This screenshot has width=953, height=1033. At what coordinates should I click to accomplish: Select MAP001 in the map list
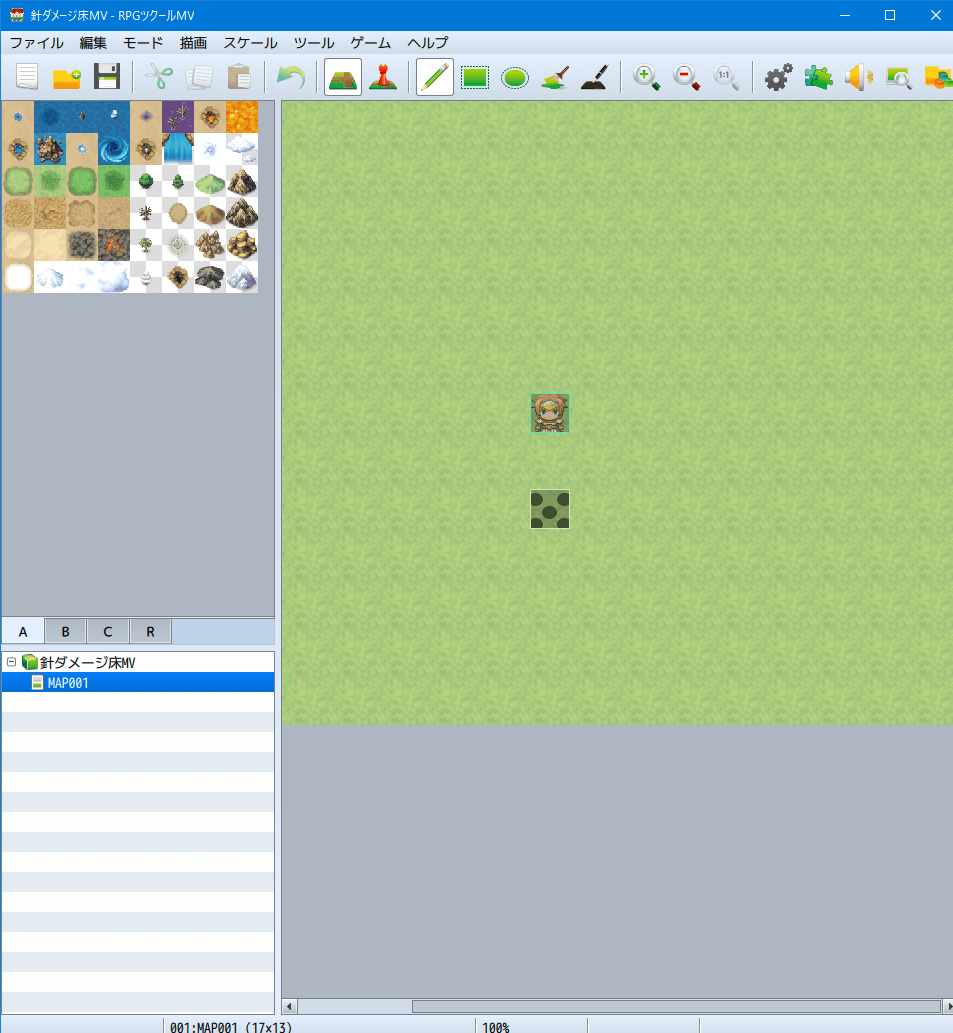(68, 683)
